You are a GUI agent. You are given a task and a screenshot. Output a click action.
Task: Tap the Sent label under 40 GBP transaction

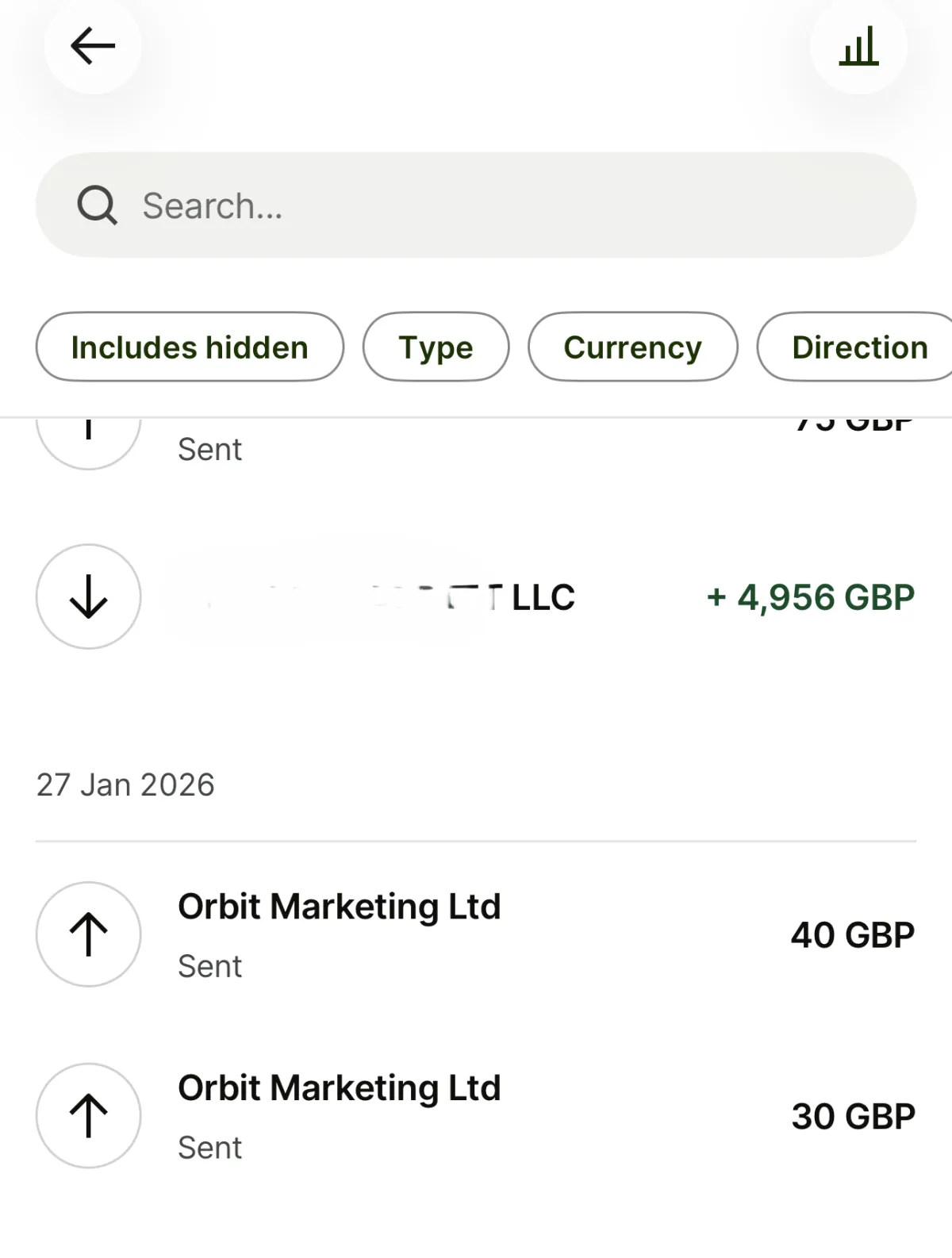[x=209, y=966]
